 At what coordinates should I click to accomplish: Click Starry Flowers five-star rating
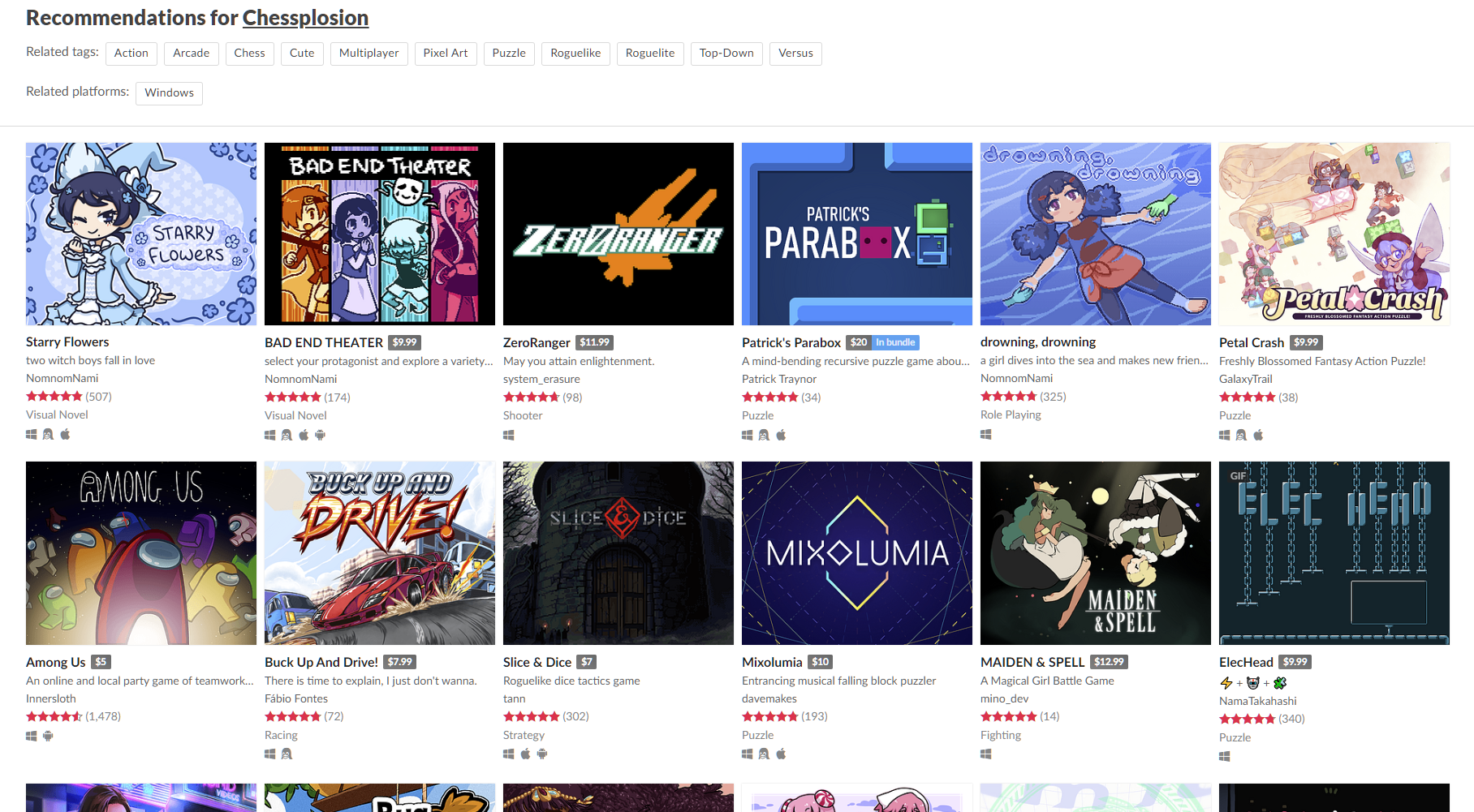54,397
